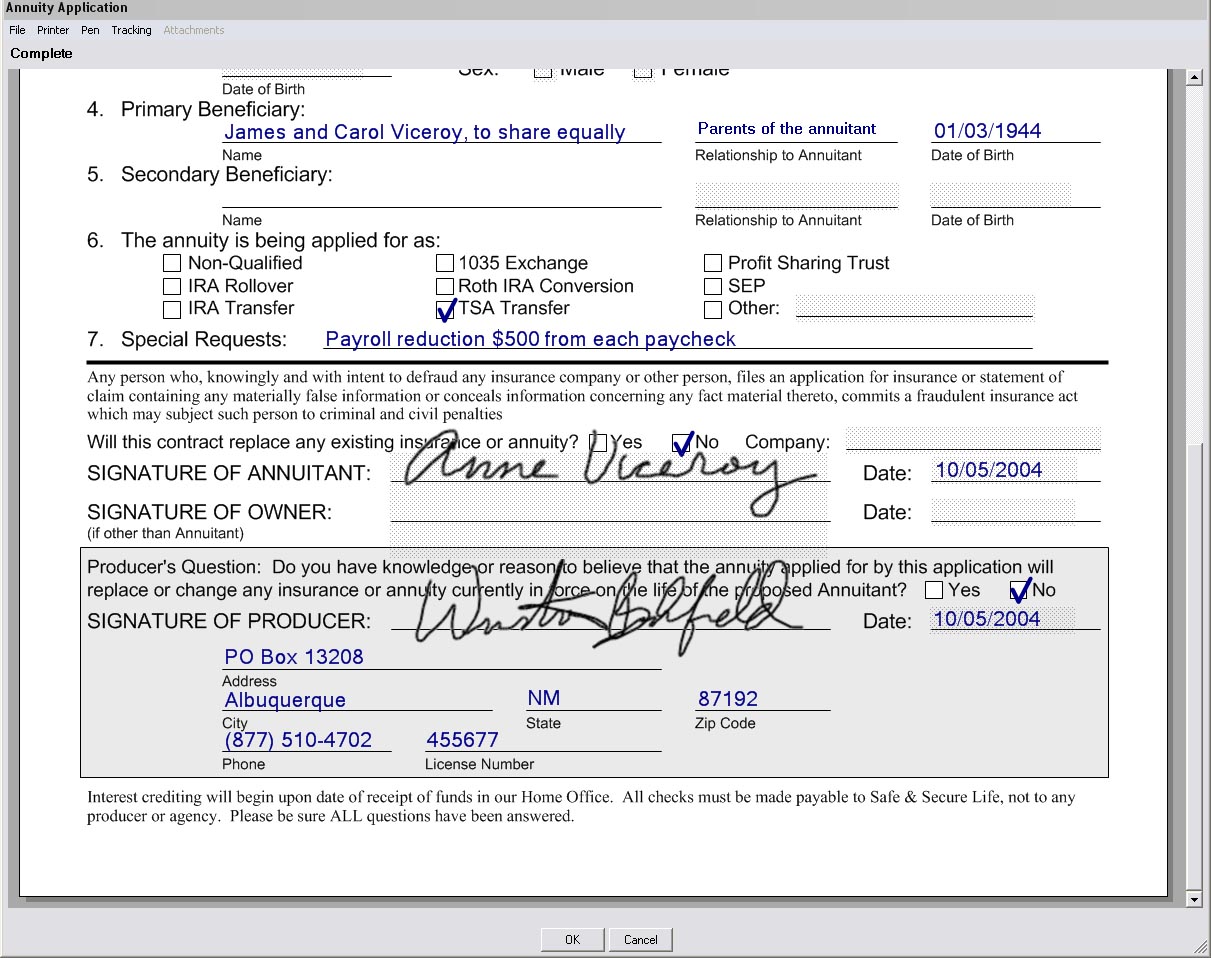Click the Signature of Owner box

610,508
